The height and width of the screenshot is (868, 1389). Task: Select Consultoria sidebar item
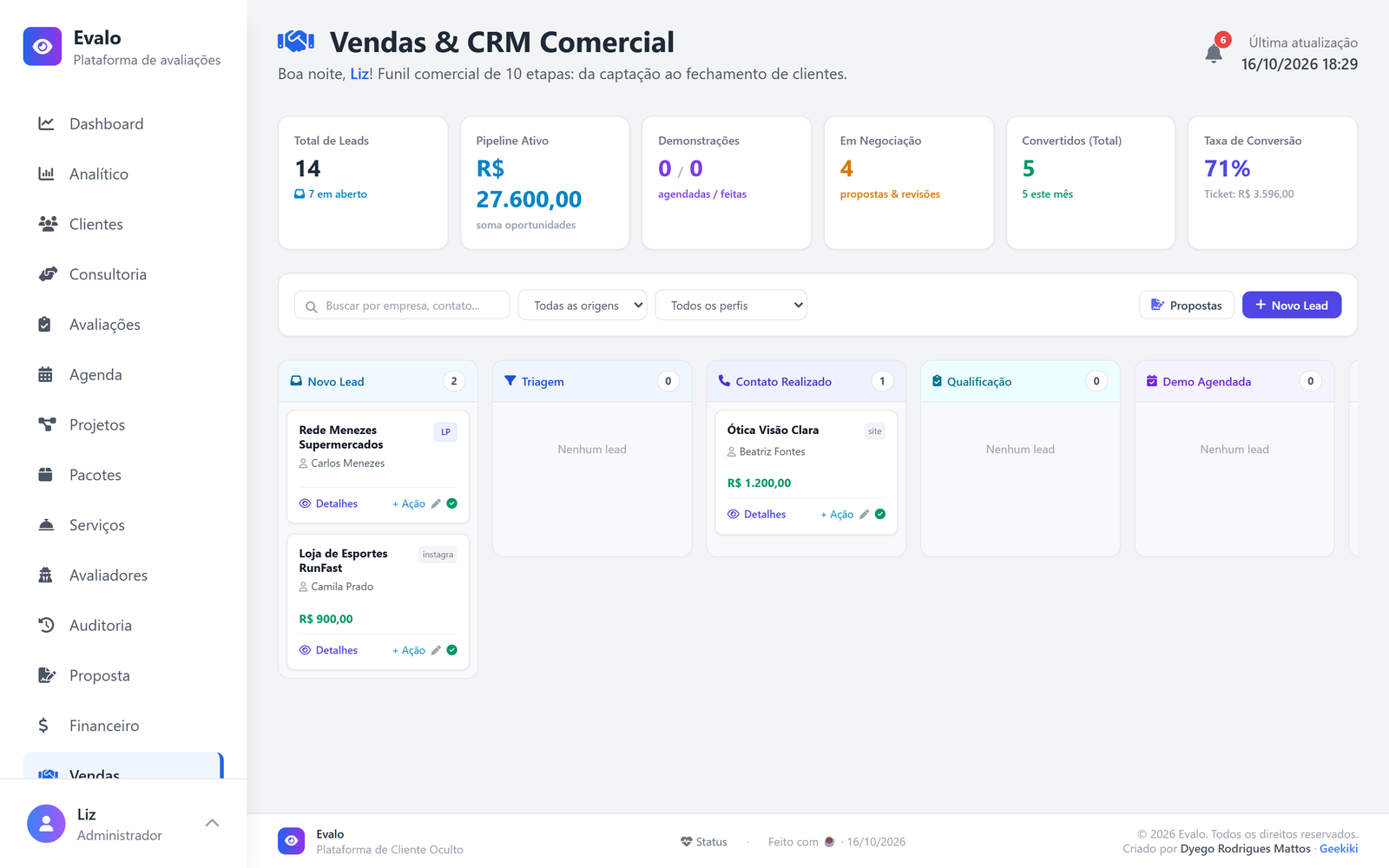(123, 274)
